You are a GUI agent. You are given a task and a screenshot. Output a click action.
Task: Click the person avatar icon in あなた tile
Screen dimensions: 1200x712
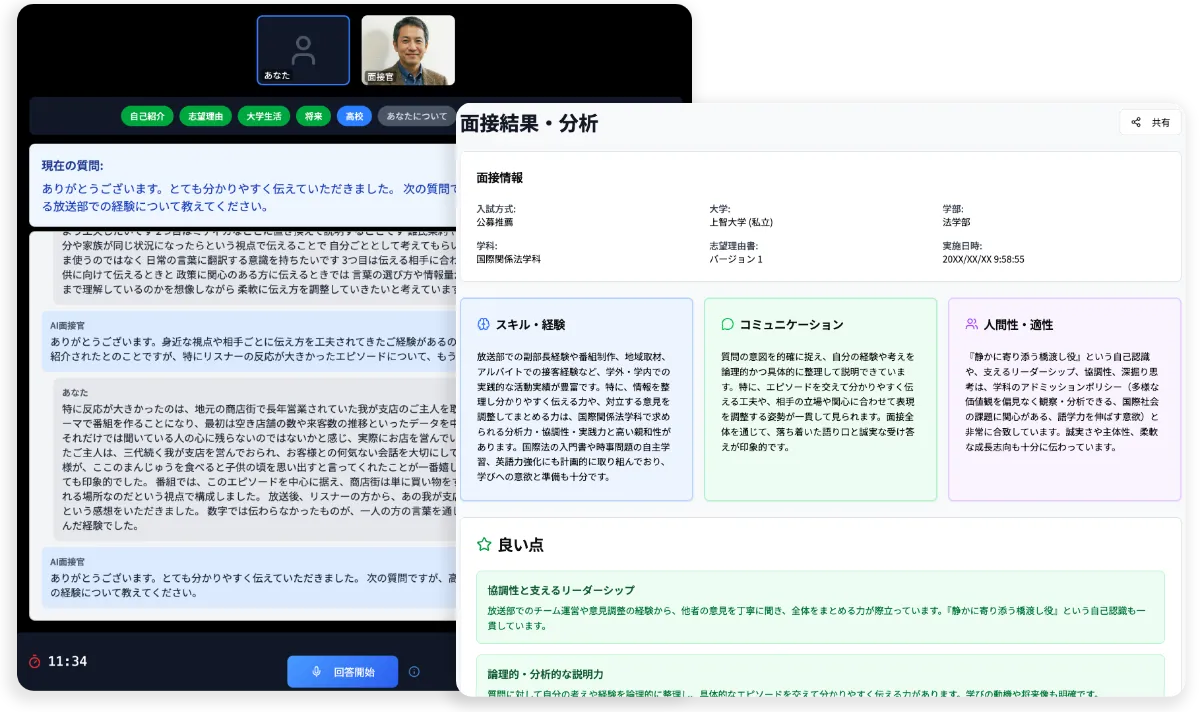(303, 46)
